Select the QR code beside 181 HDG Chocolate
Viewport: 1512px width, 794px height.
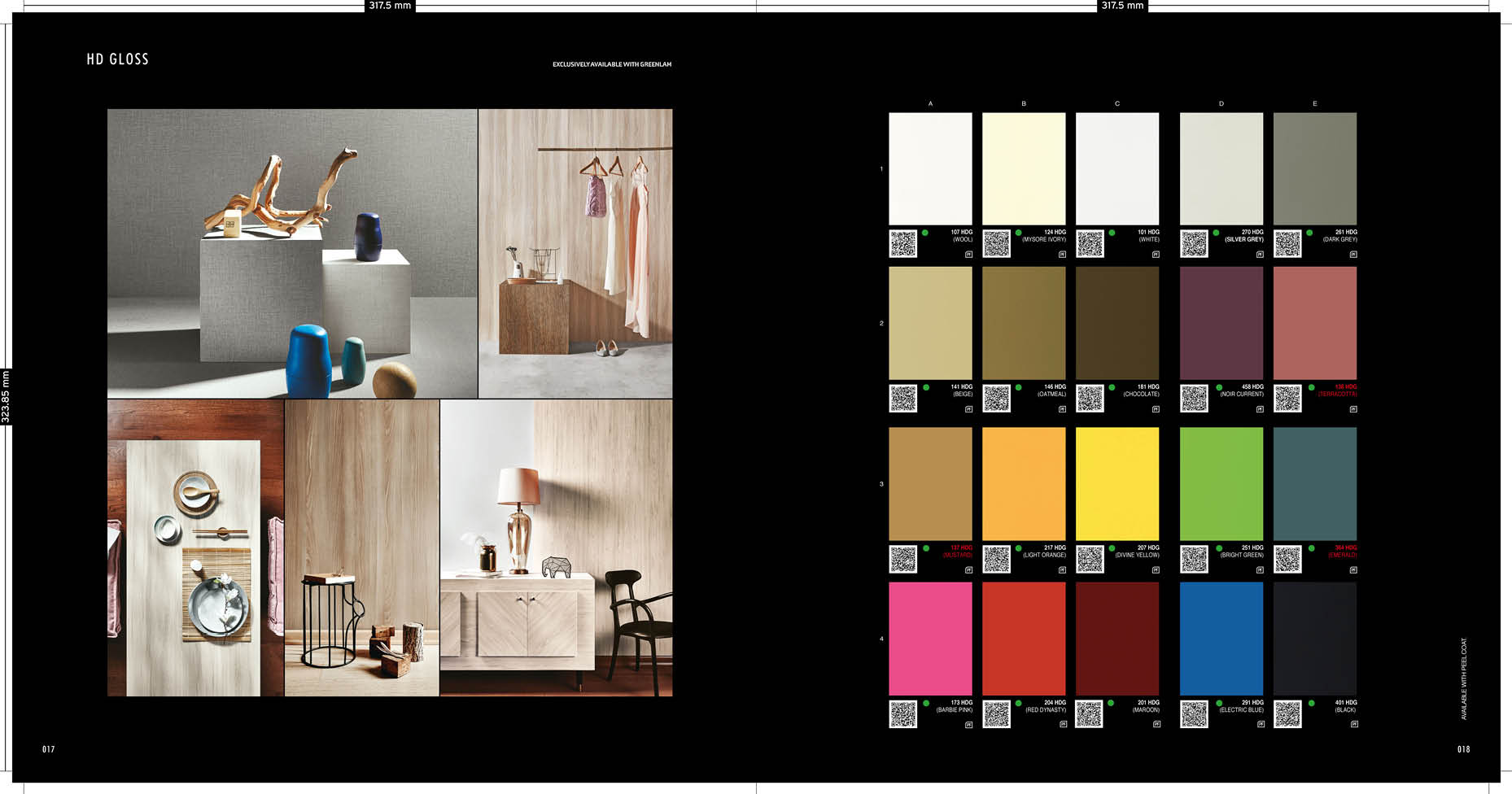[x=1090, y=398]
